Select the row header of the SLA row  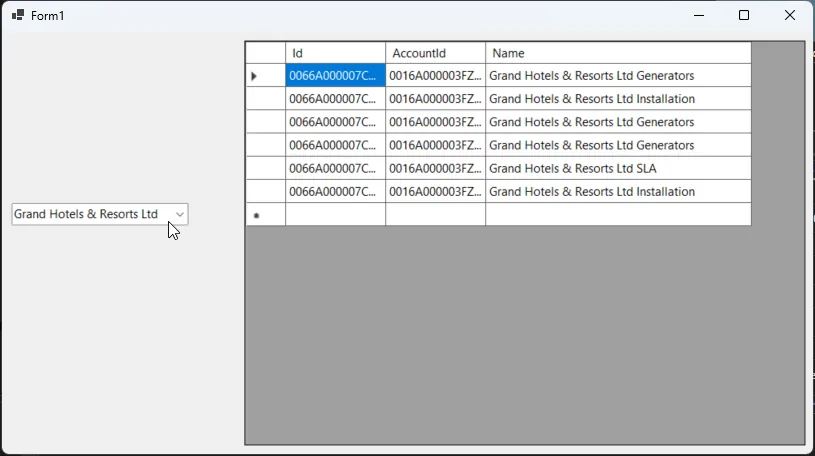point(266,169)
